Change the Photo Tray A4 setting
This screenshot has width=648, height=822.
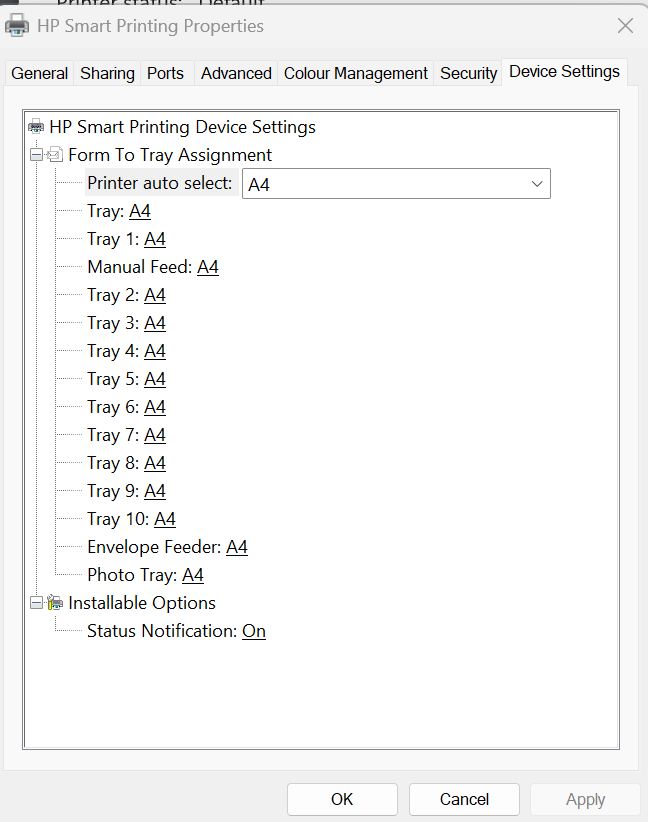[192, 575]
